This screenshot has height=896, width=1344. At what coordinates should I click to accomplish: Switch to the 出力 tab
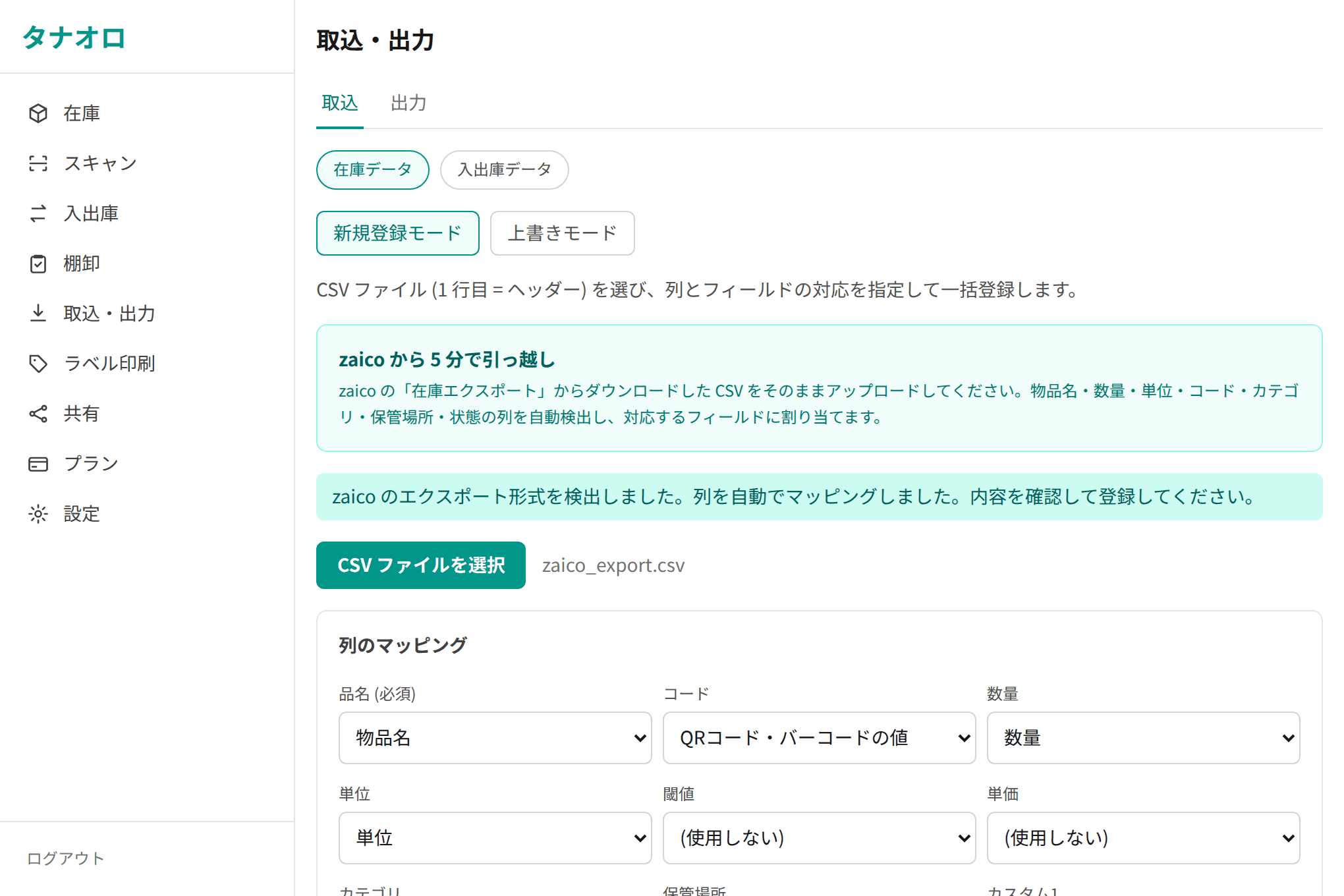(408, 103)
